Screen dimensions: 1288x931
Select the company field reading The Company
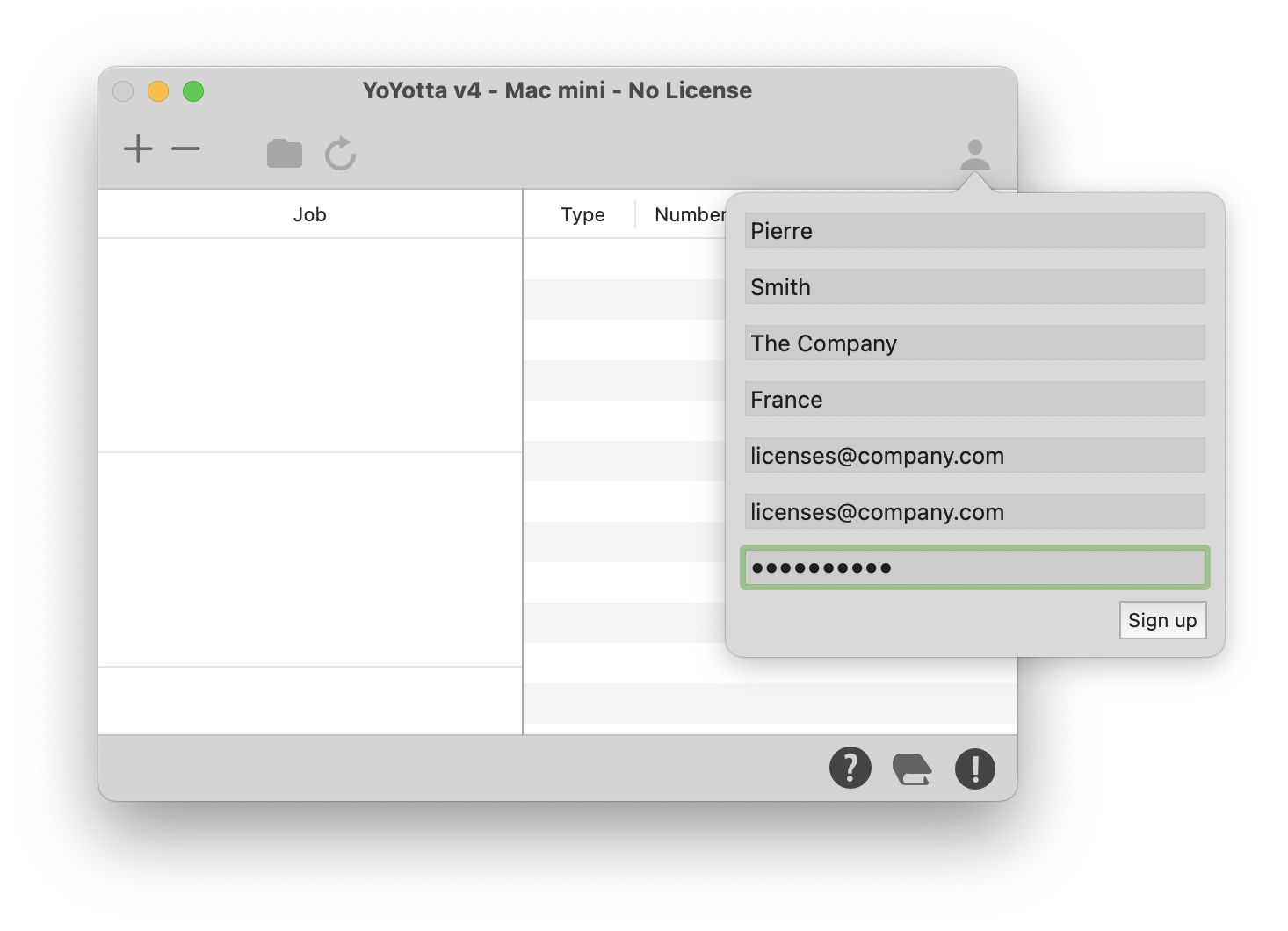(975, 343)
